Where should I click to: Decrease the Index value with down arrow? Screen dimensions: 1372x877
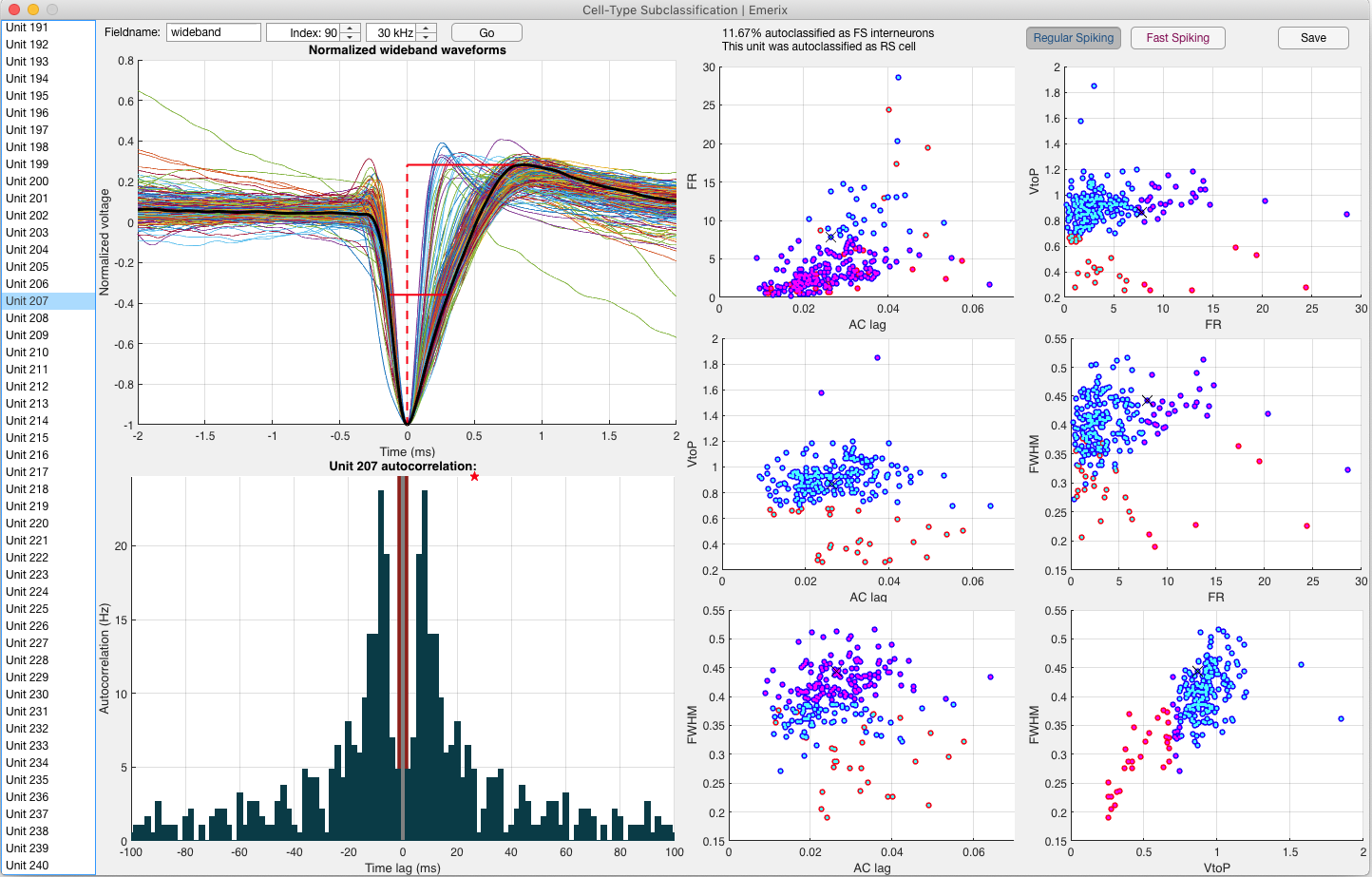[350, 37]
